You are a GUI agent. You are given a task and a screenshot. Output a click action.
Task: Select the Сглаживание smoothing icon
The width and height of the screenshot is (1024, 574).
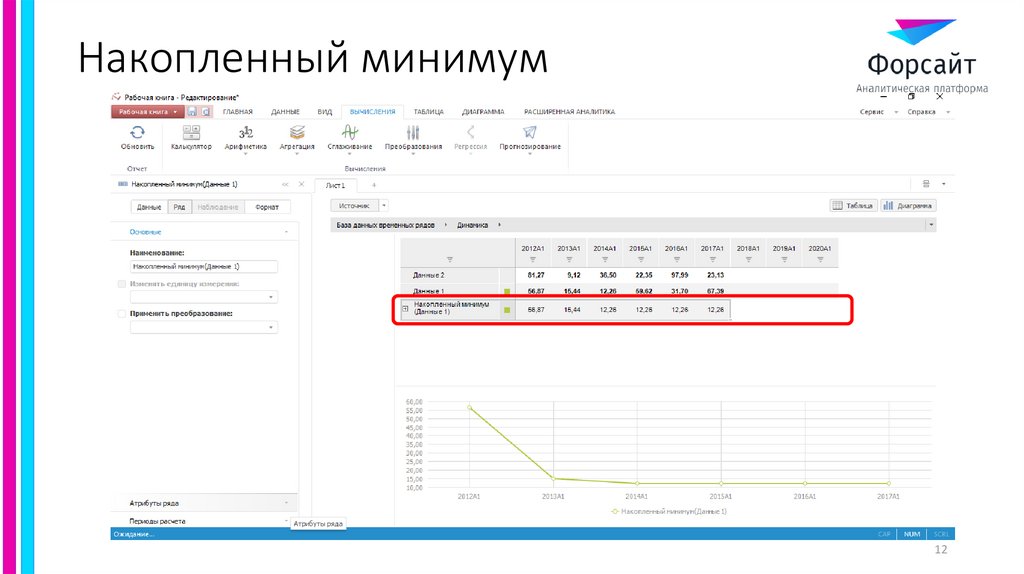pos(350,132)
